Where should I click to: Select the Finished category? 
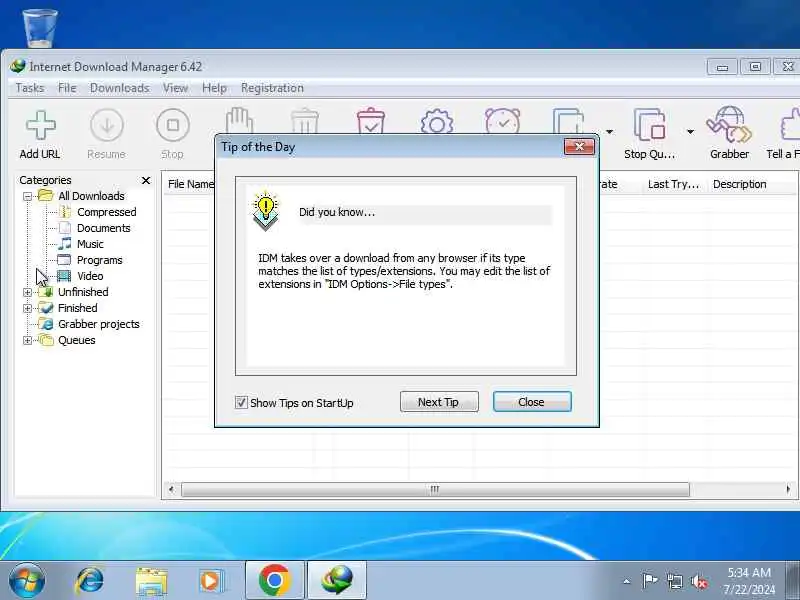tap(77, 308)
